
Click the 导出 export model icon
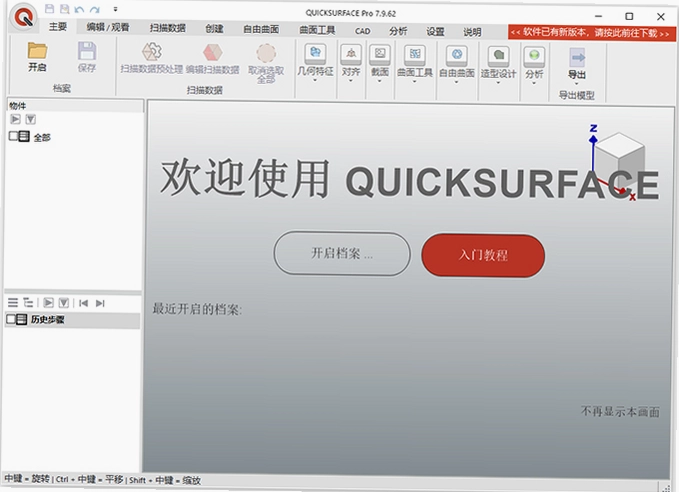pos(577,57)
